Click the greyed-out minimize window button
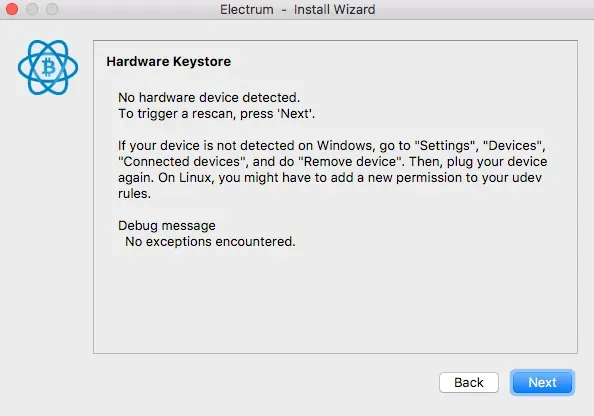 [x=32, y=9]
